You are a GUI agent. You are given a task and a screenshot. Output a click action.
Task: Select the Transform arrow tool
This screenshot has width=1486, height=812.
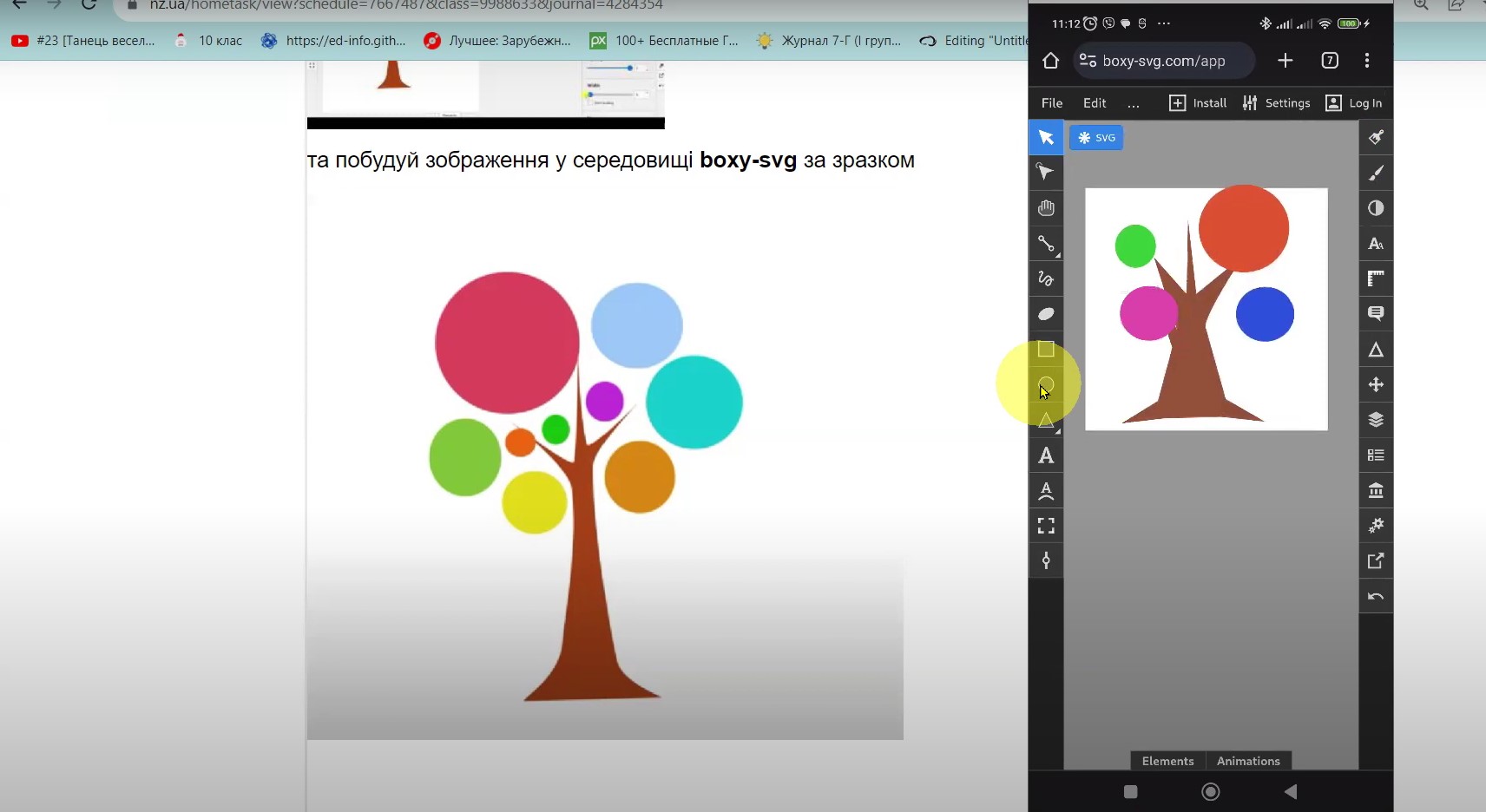point(1046,138)
